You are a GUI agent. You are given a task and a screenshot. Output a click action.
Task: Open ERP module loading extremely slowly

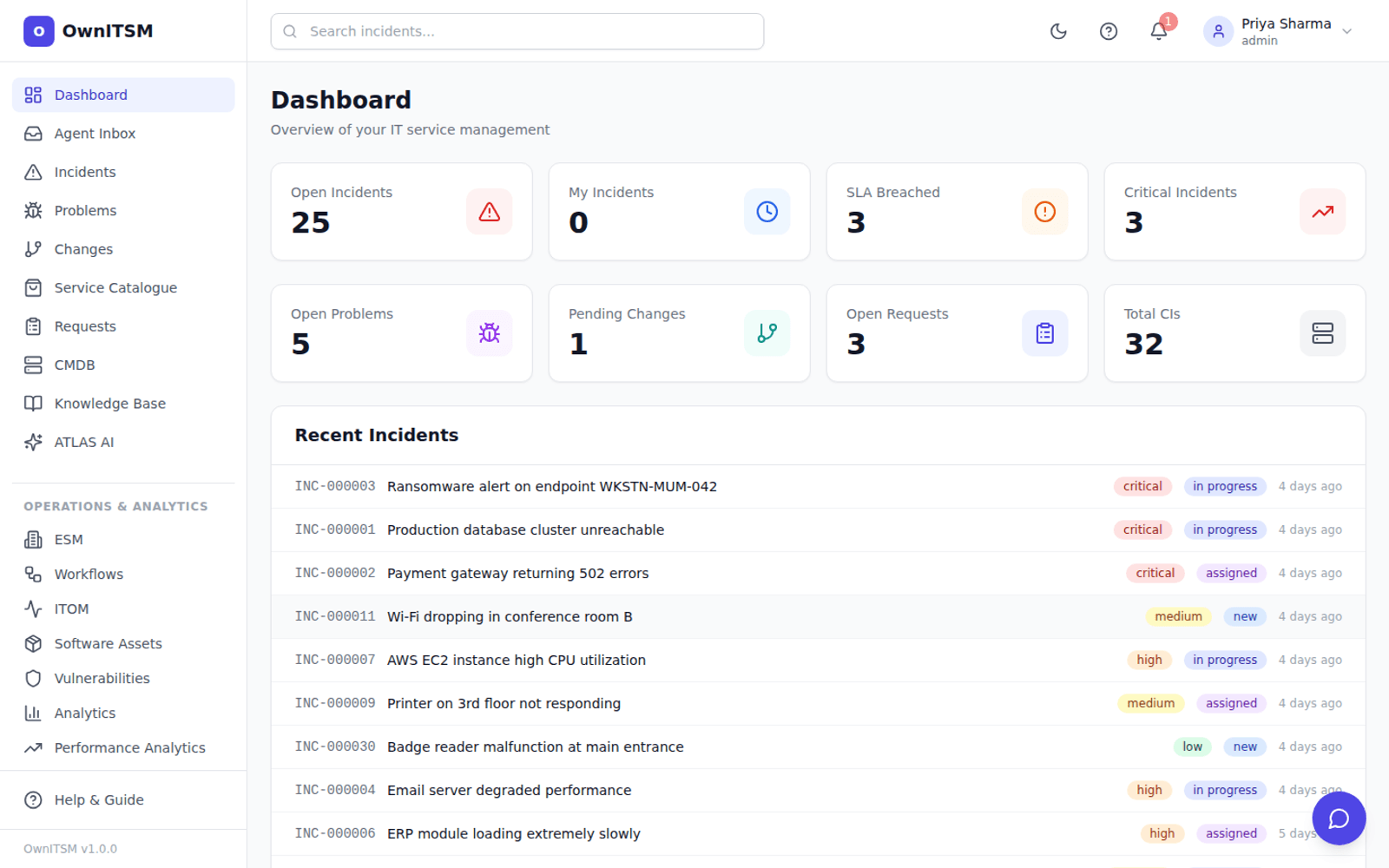coord(818,834)
